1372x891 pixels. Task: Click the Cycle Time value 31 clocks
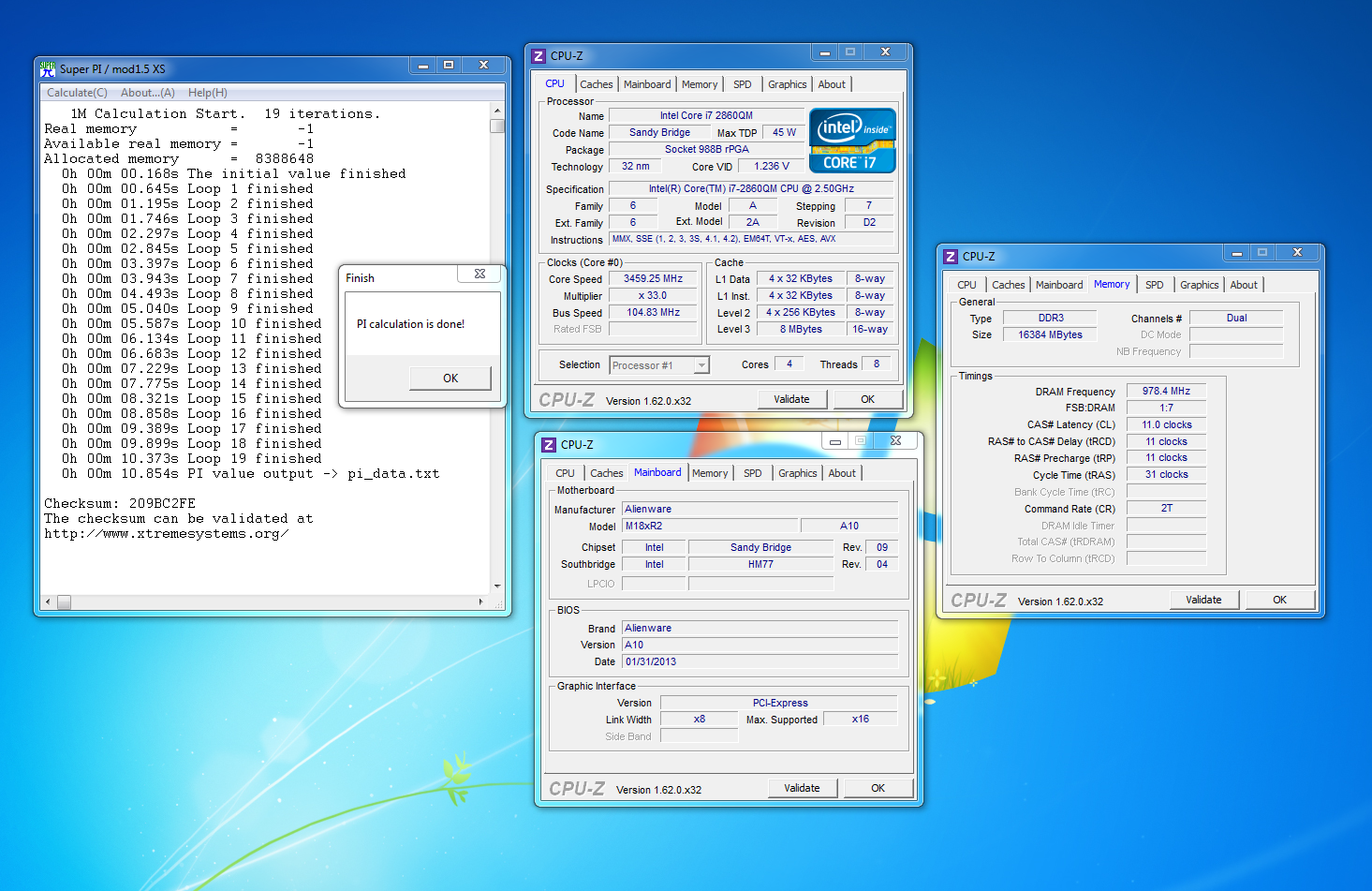pos(1166,474)
